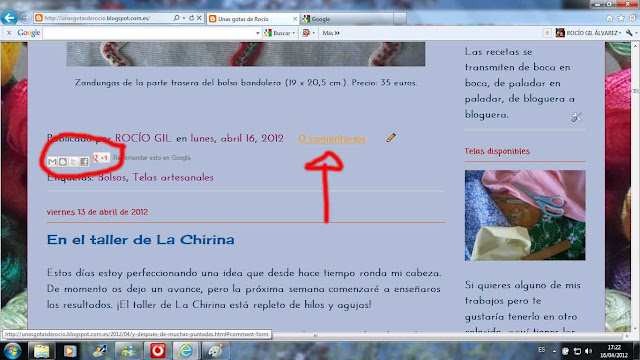Go back with the browser back arrow

coord(9,18)
